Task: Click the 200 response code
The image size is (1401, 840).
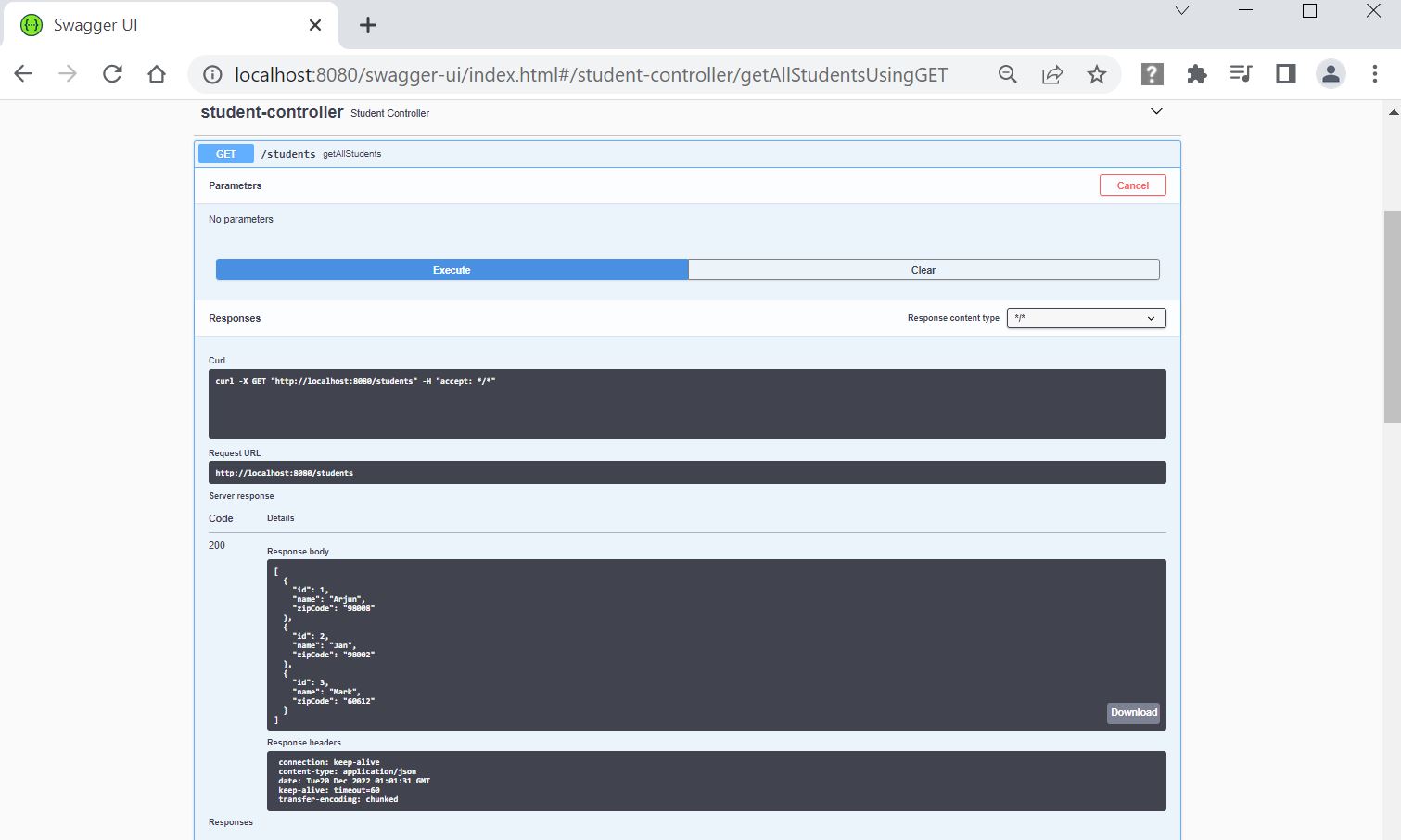Action: (217, 545)
